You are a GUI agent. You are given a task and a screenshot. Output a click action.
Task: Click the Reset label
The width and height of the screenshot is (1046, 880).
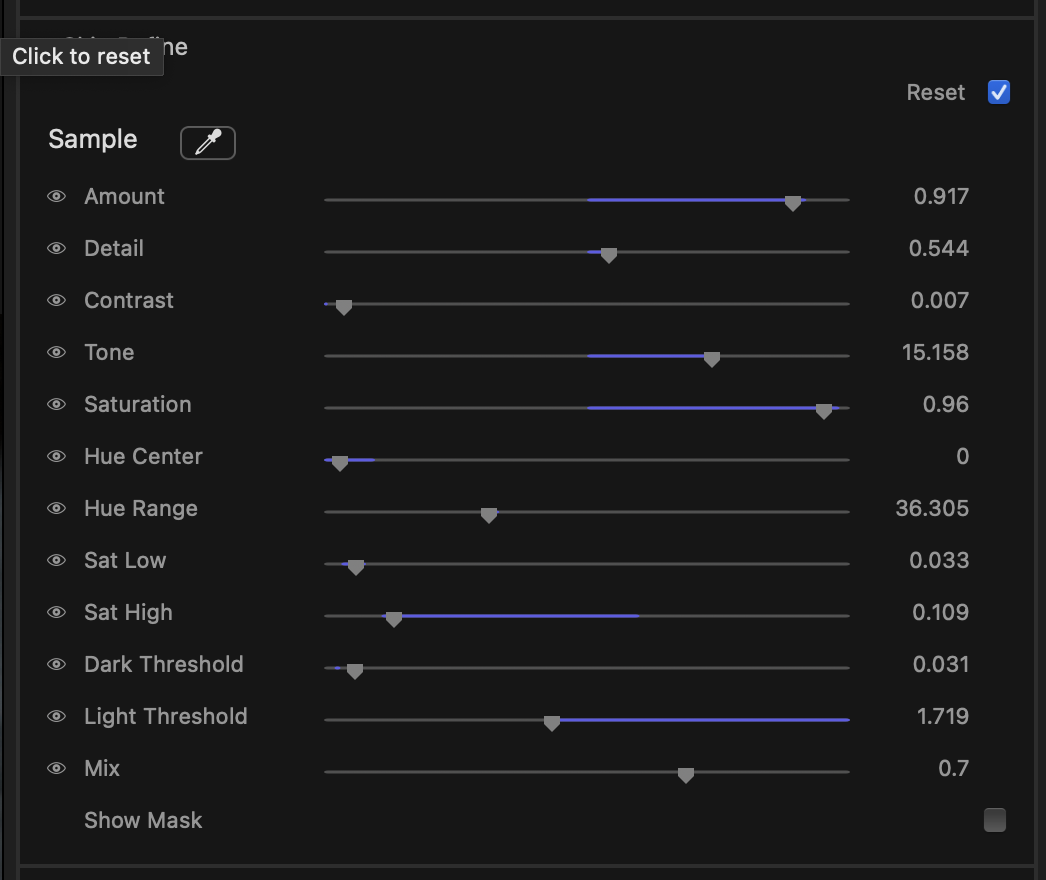click(935, 92)
